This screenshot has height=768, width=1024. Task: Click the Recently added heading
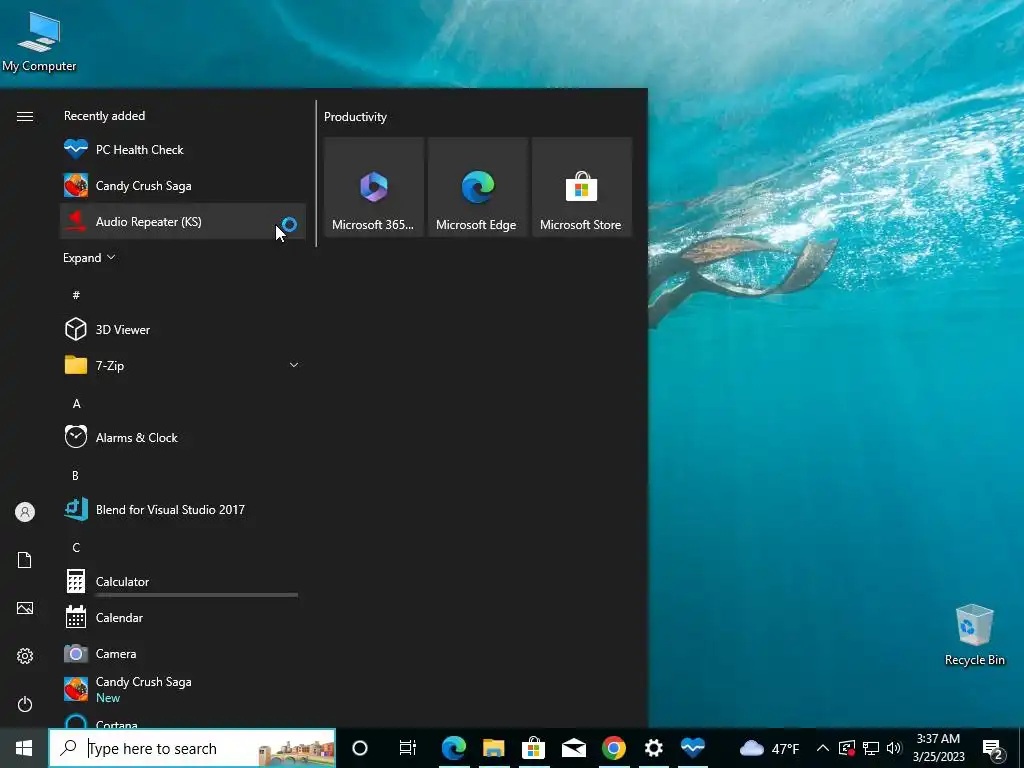pyautogui.click(x=104, y=116)
